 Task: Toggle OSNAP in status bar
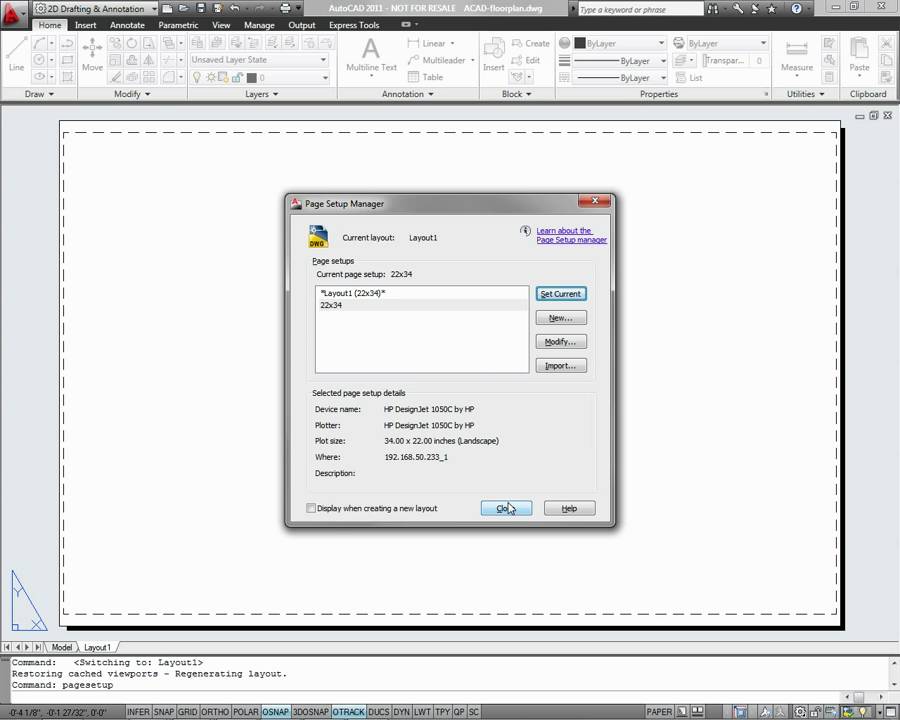[276, 712]
